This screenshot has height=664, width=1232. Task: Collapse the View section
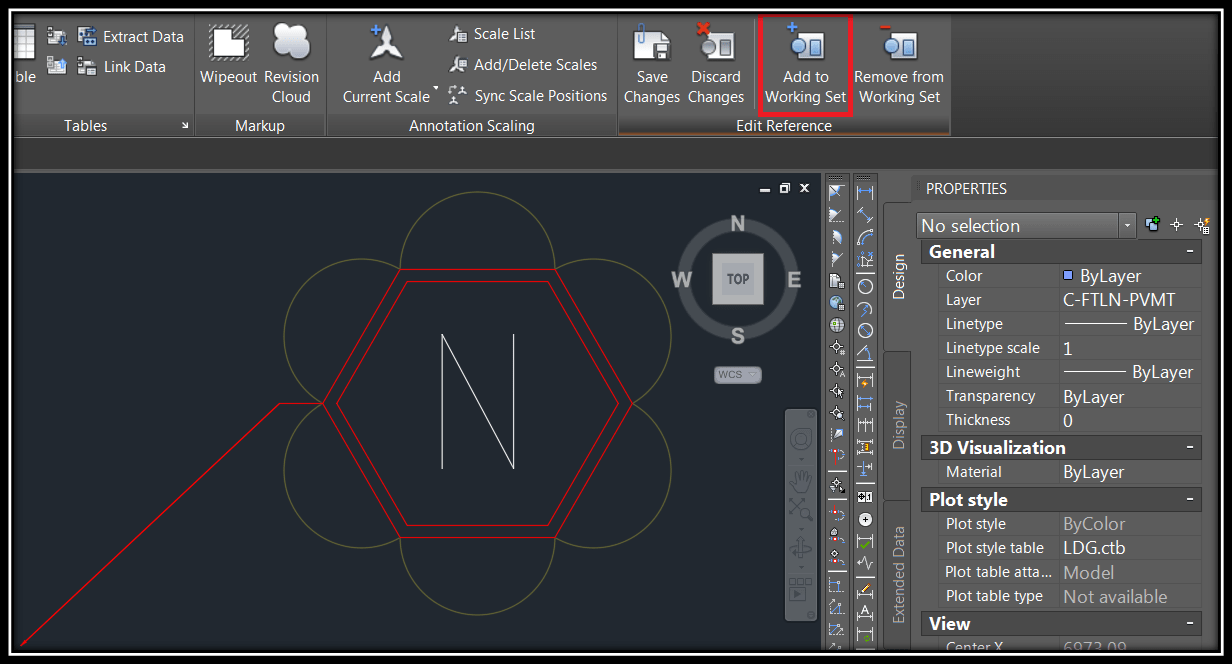pyautogui.click(x=1189, y=624)
